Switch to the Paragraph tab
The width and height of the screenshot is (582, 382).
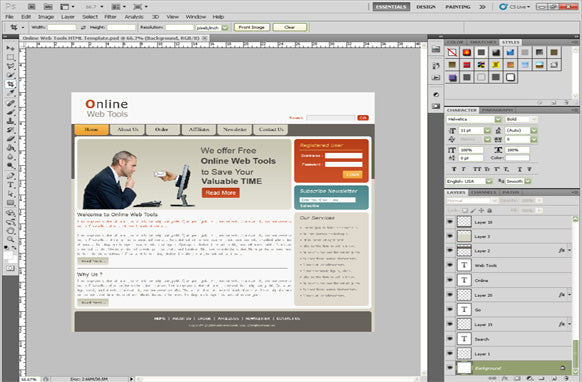pos(497,110)
